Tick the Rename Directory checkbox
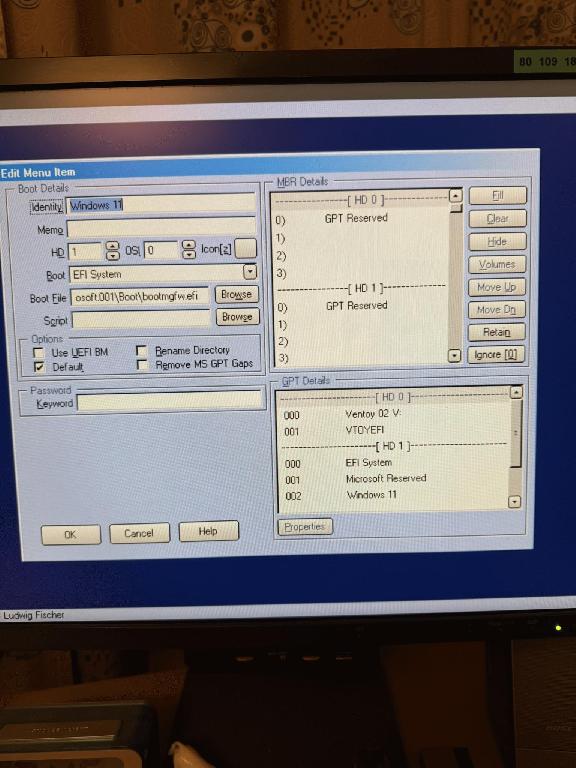Screen dimensions: 576x768 click(142, 351)
